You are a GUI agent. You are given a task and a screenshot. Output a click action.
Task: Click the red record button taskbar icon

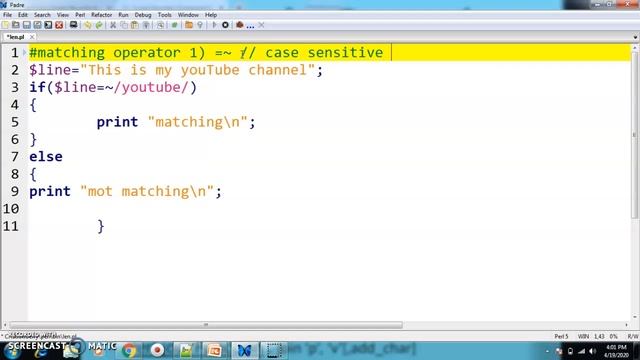click(x=157, y=350)
